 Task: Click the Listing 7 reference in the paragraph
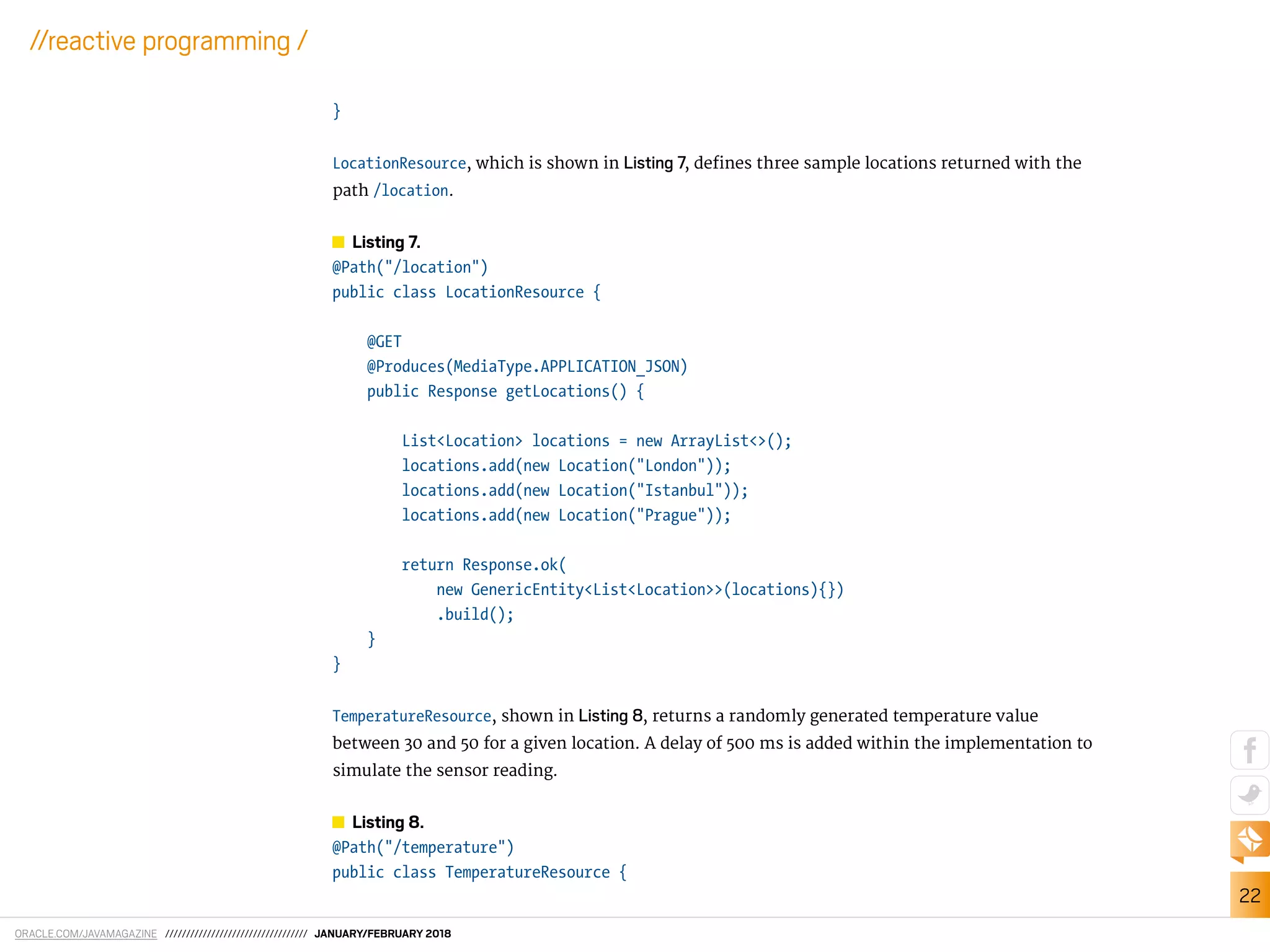(x=654, y=163)
